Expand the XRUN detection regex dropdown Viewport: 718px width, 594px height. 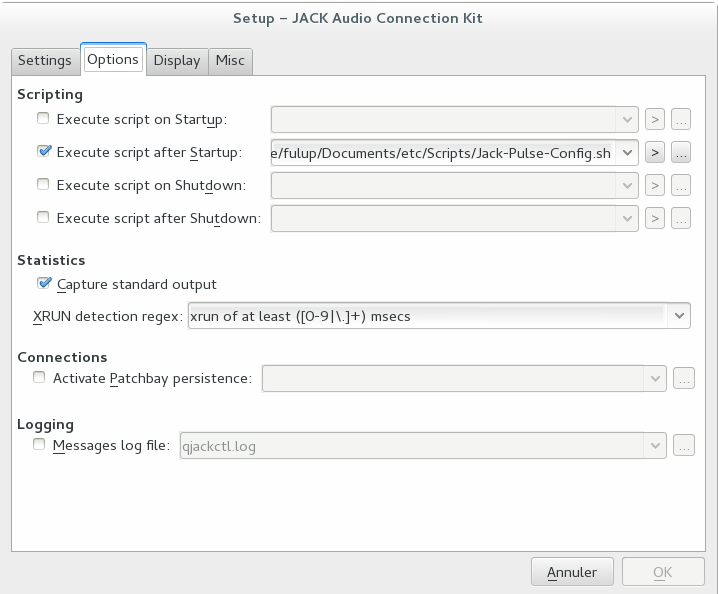(x=679, y=316)
